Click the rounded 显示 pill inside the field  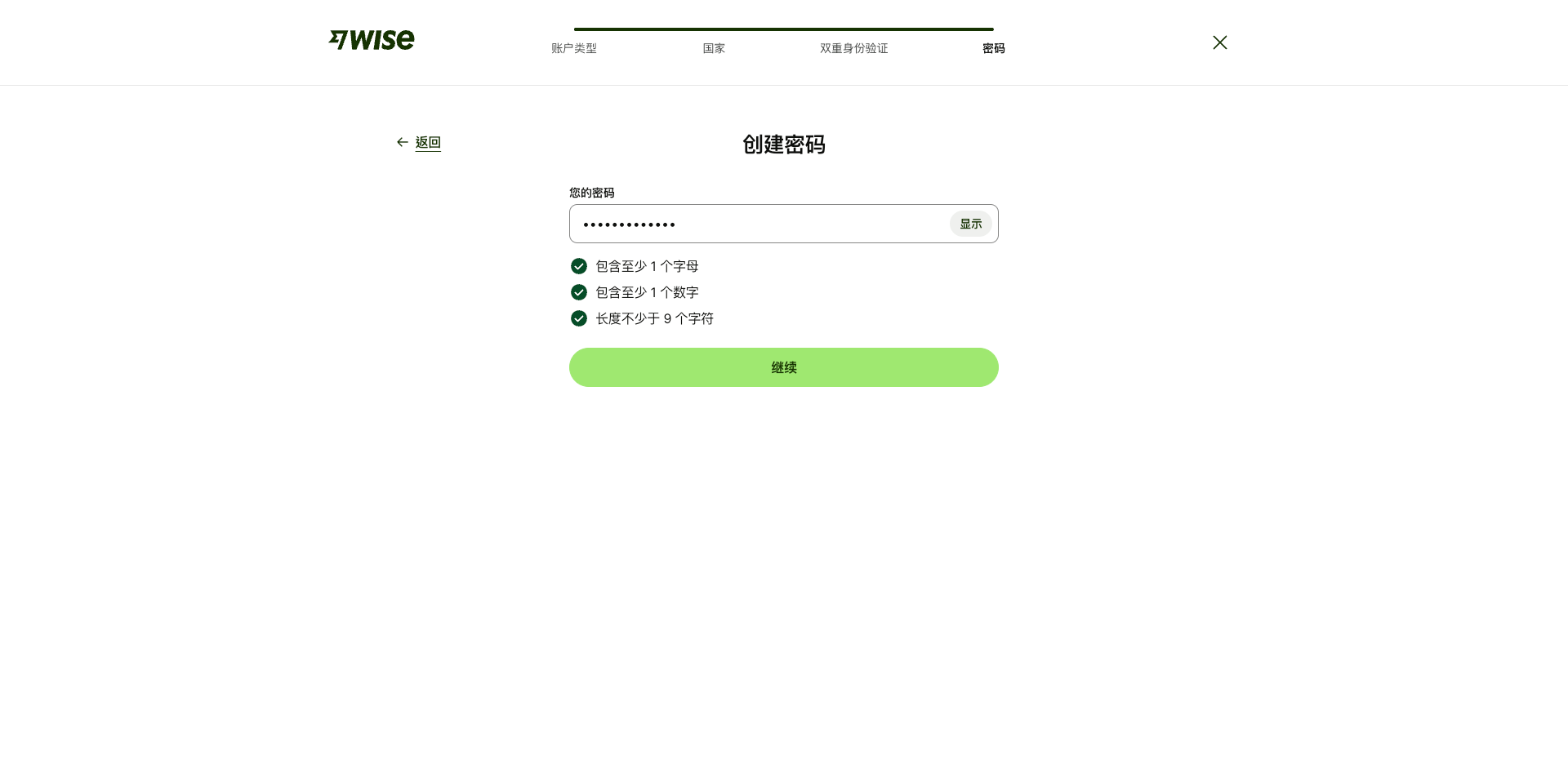[970, 223]
